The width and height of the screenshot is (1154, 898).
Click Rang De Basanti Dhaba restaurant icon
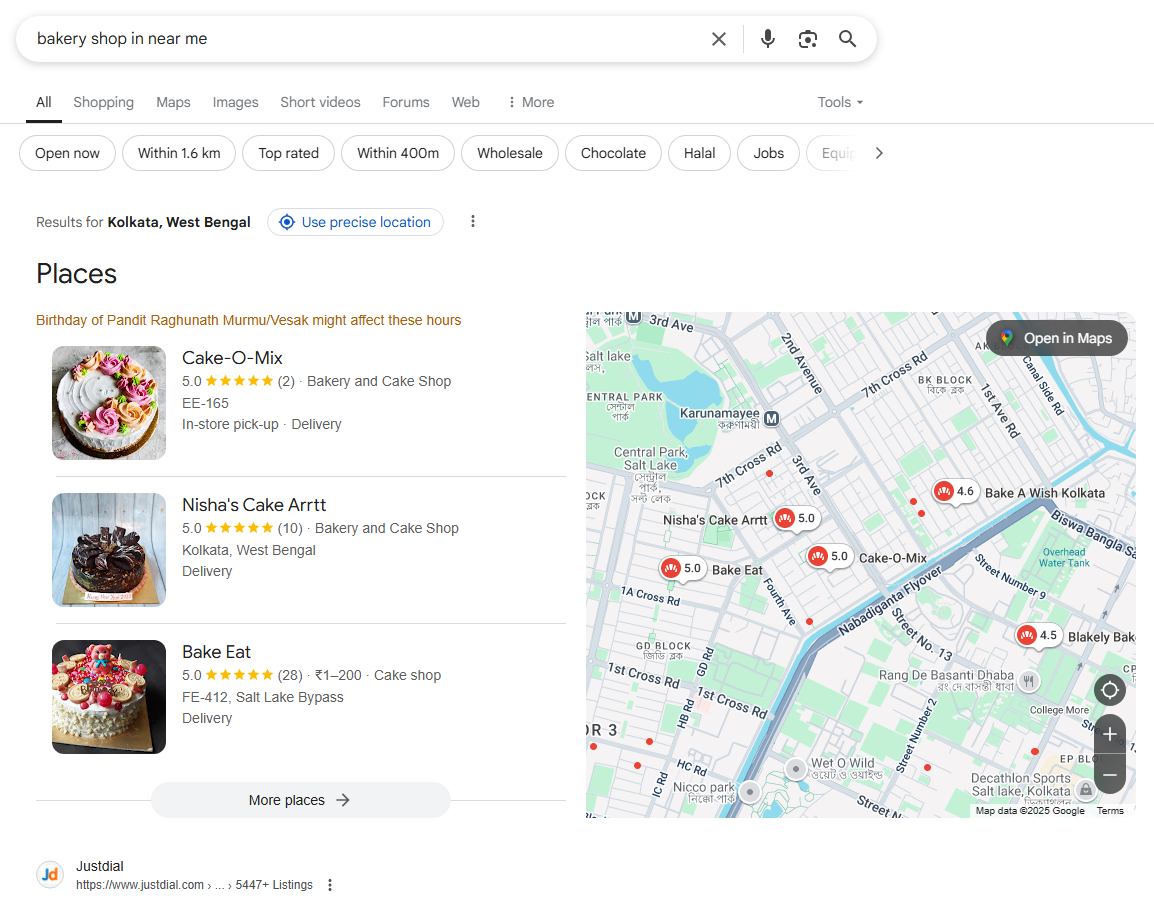[1029, 681]
